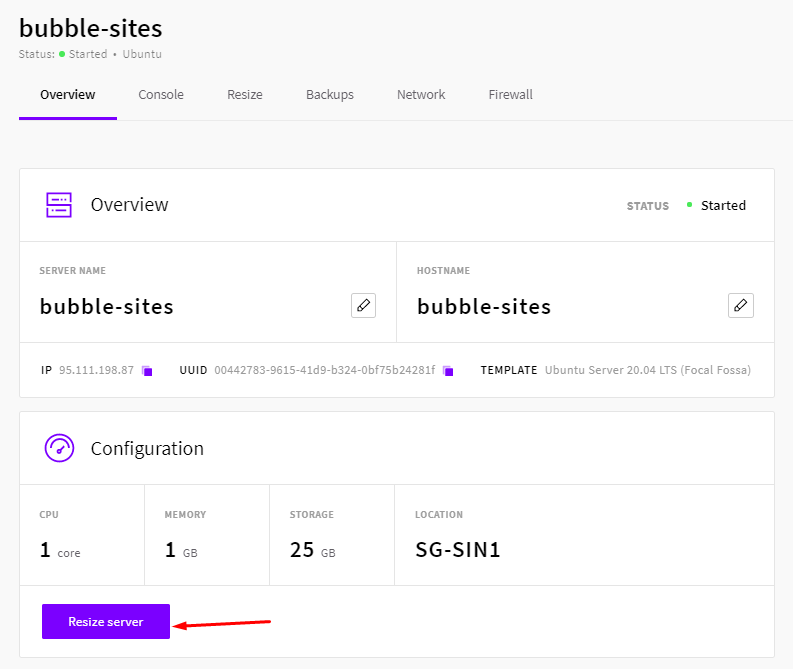Click the bubble-sites page title
Viewport: 793px width, 669px height.
click(90, 28)
